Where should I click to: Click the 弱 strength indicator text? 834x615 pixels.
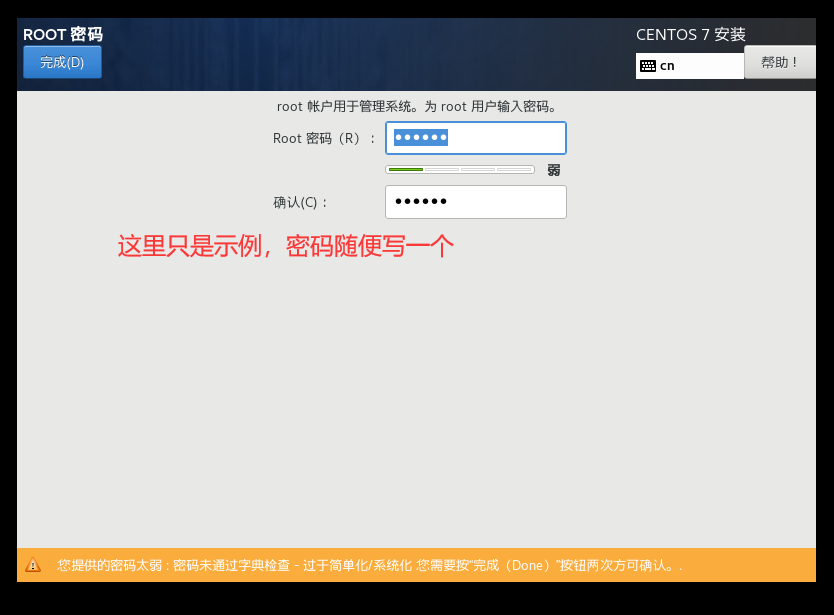[554, 170]
